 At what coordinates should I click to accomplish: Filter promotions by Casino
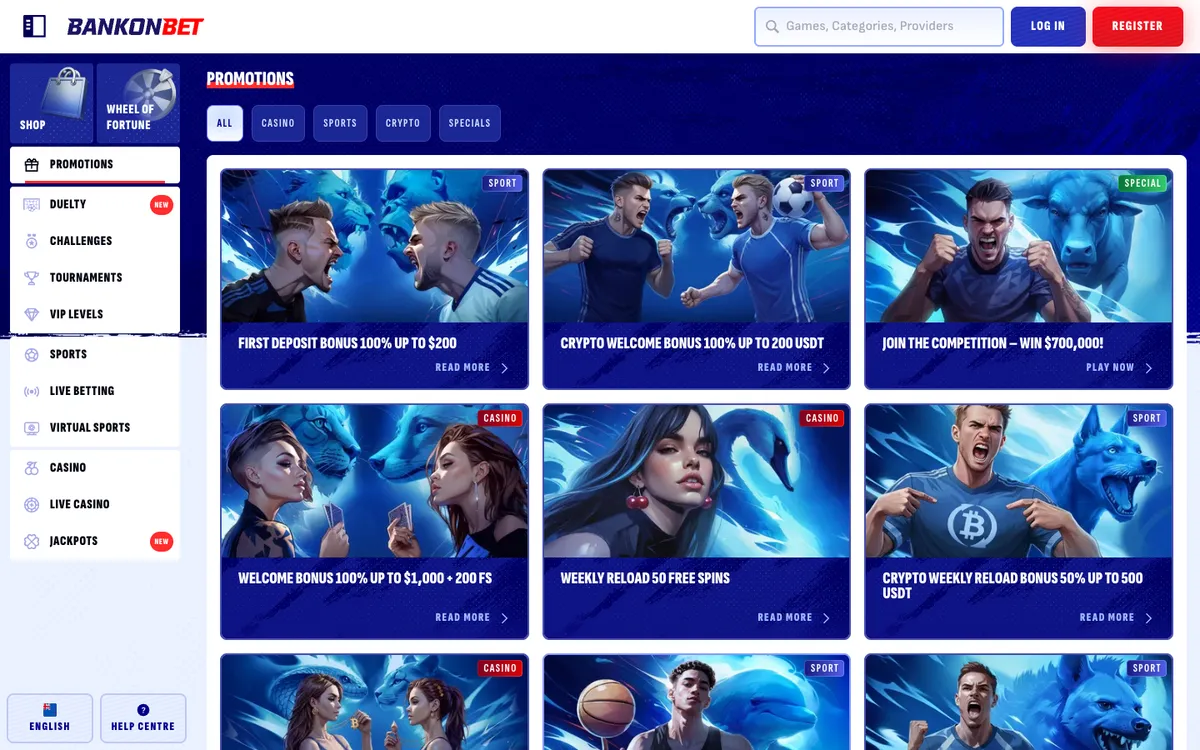click(278, 123)
